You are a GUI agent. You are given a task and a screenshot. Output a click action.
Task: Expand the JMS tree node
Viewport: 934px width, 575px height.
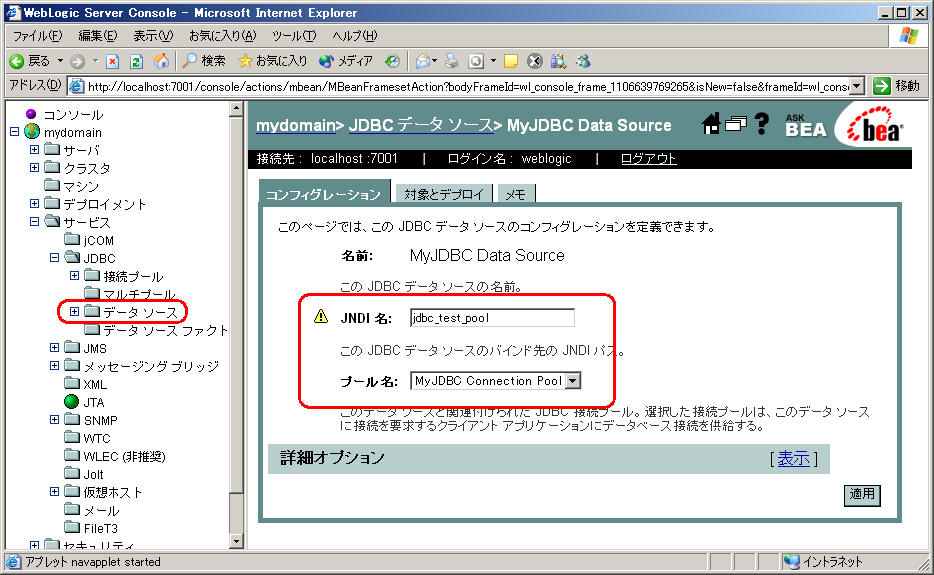(55, 348)
